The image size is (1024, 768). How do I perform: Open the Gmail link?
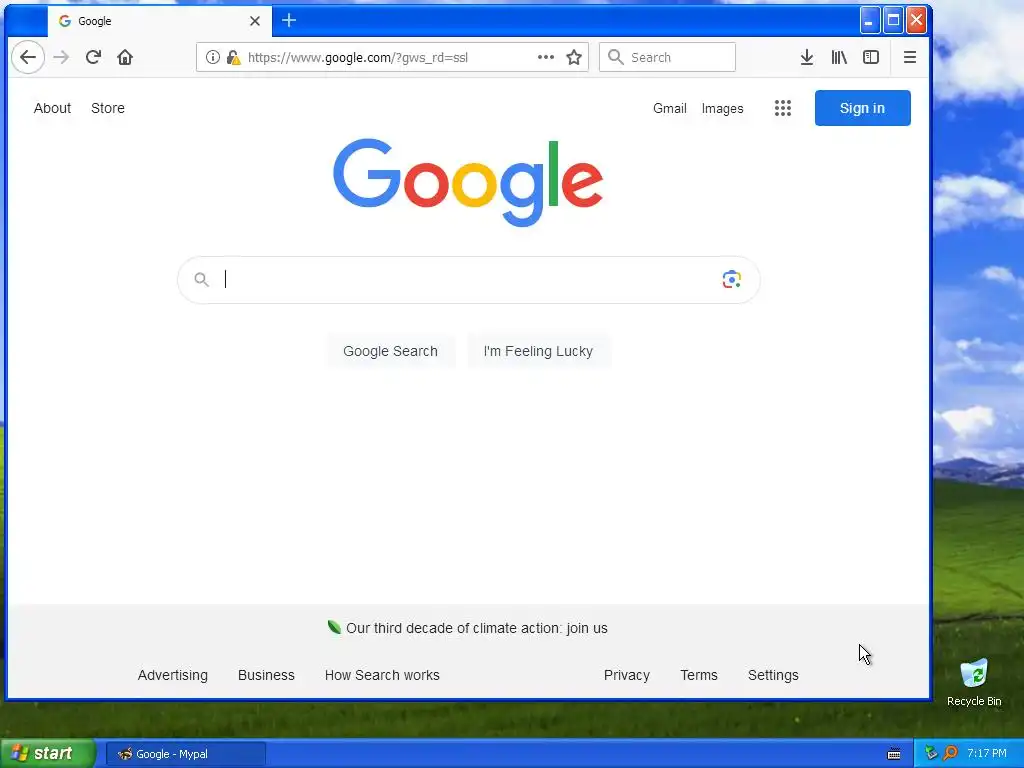click(669, 108)
